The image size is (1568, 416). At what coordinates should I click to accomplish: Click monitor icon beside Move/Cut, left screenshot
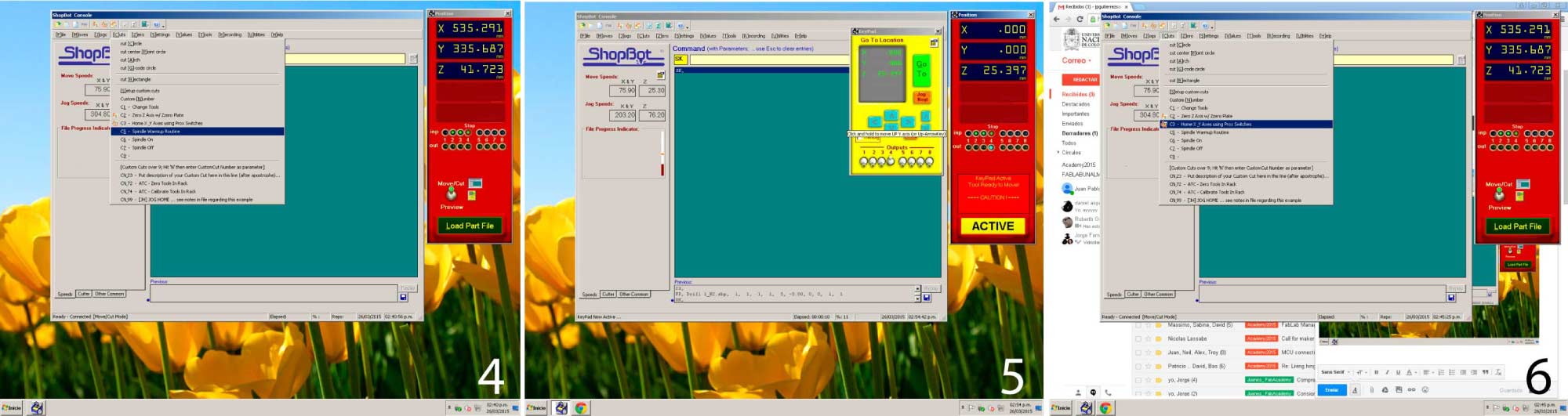click(x=475, y=183)
